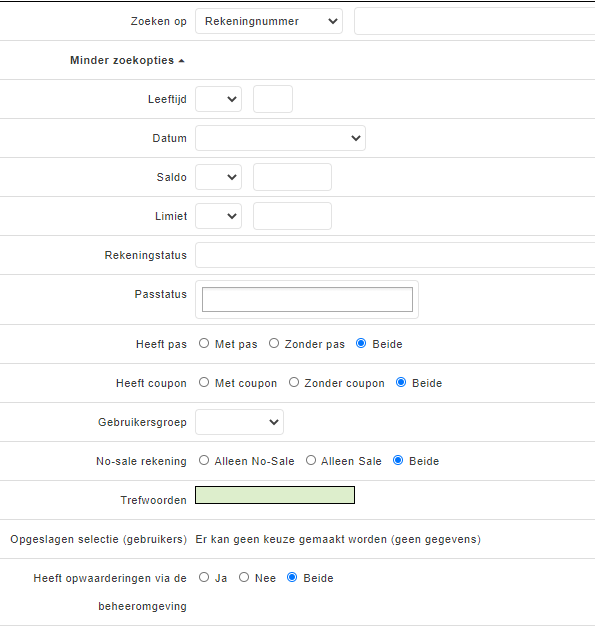This screenshot has width=595, height=643.
Task: Open the Gebruikersgroep dropdown
Action: click(x=239, y=422)
